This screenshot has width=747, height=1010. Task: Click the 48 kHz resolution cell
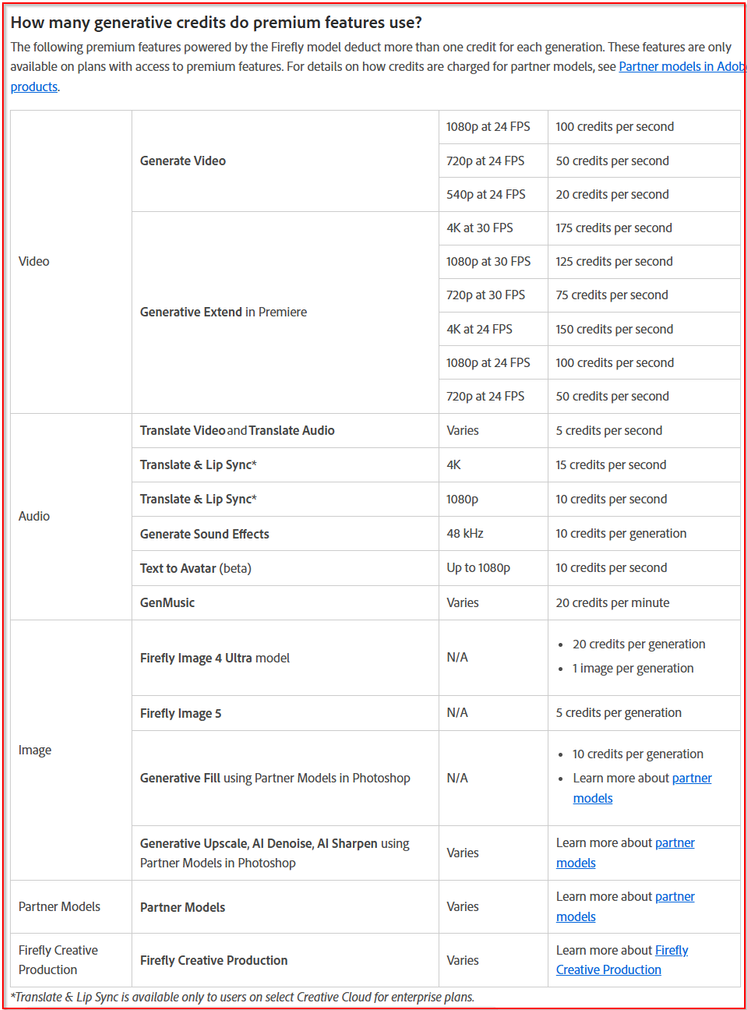(x=465, y=534)
